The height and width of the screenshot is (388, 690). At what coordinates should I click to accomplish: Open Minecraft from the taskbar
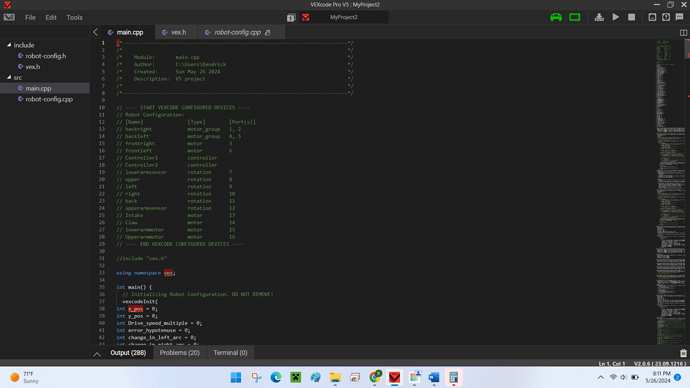(296, 377)
